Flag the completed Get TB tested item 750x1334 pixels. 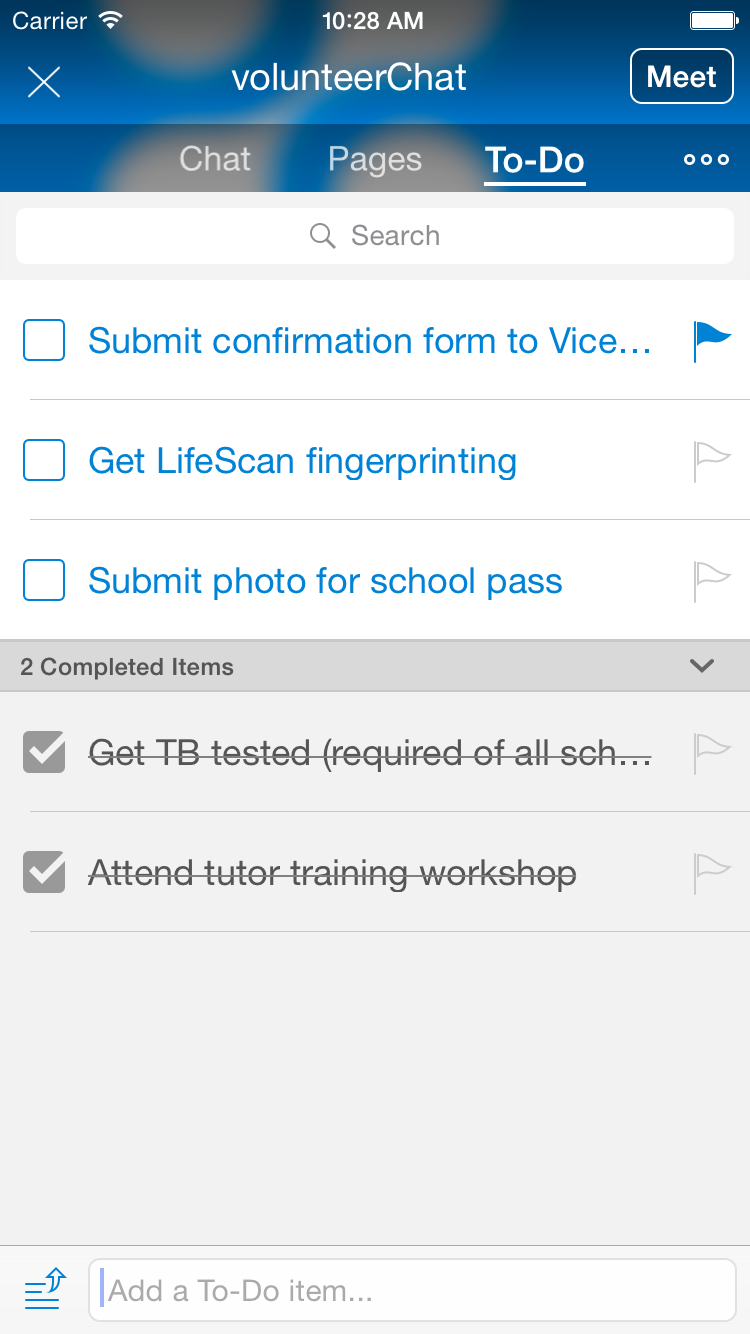tap(712, 753)
